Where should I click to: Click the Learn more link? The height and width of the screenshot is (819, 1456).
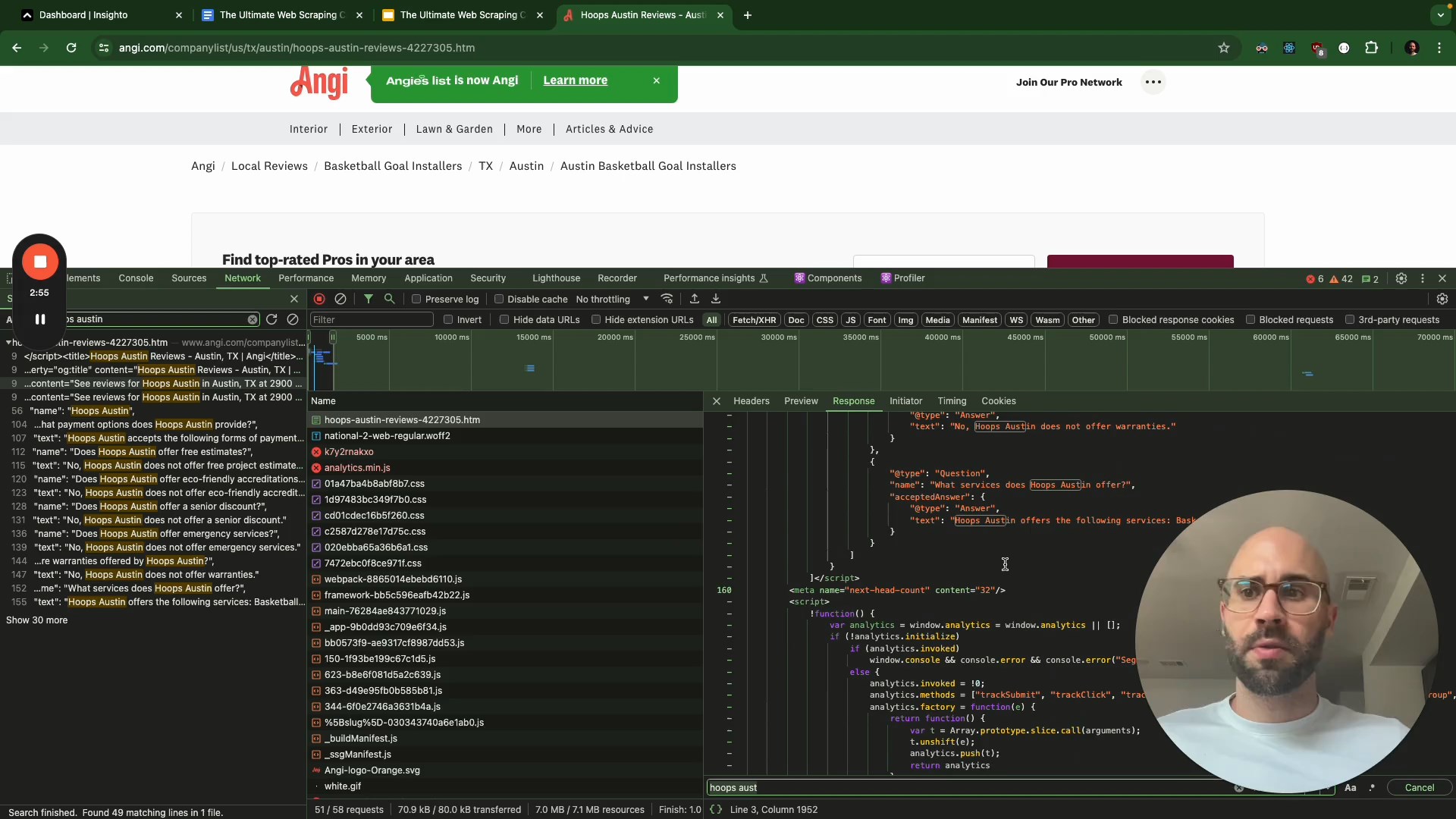[x=575, y=80]
